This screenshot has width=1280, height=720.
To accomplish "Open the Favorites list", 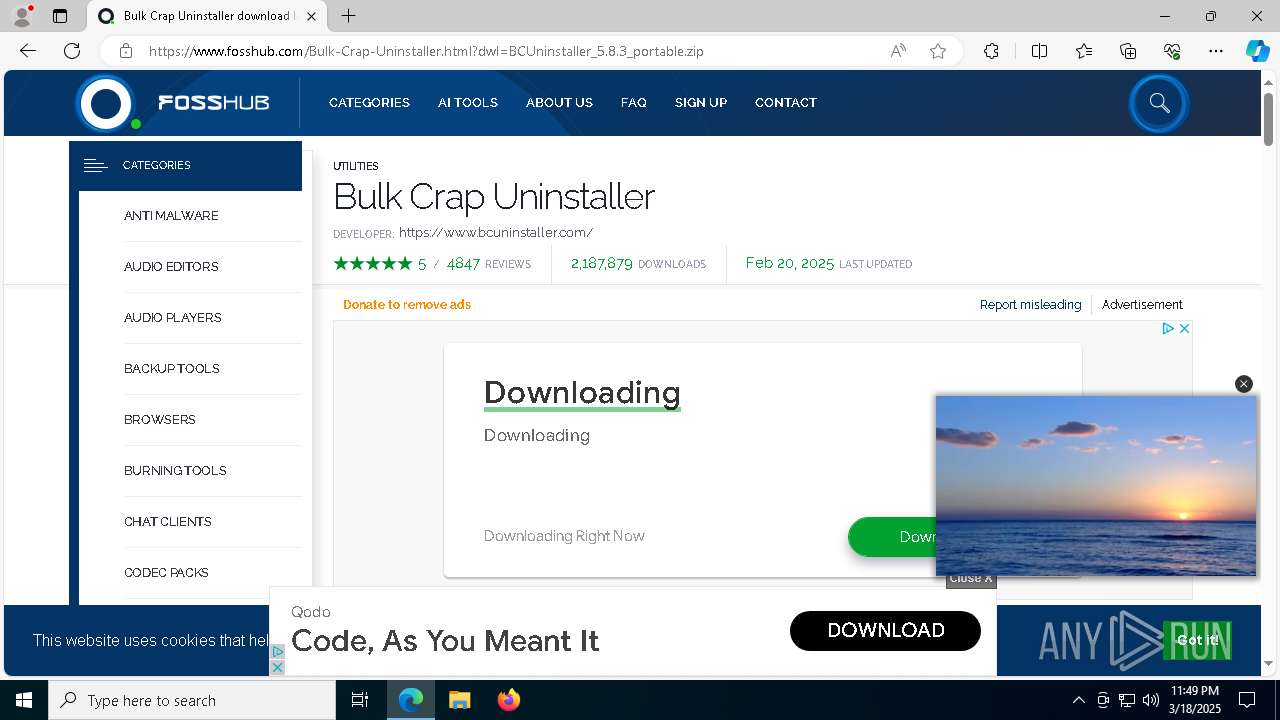I will coord(1084,51).
